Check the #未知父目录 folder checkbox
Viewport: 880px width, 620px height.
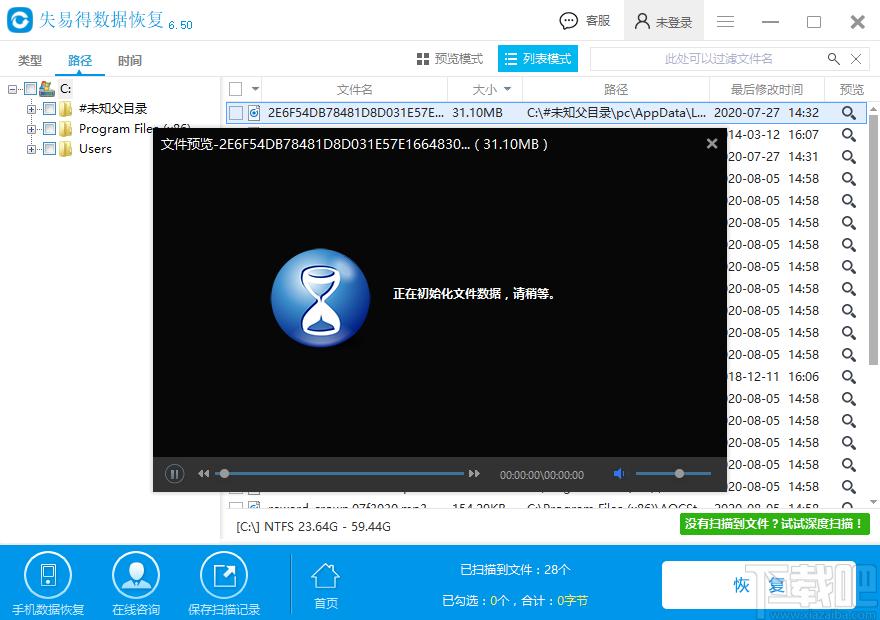coord(49,109)
